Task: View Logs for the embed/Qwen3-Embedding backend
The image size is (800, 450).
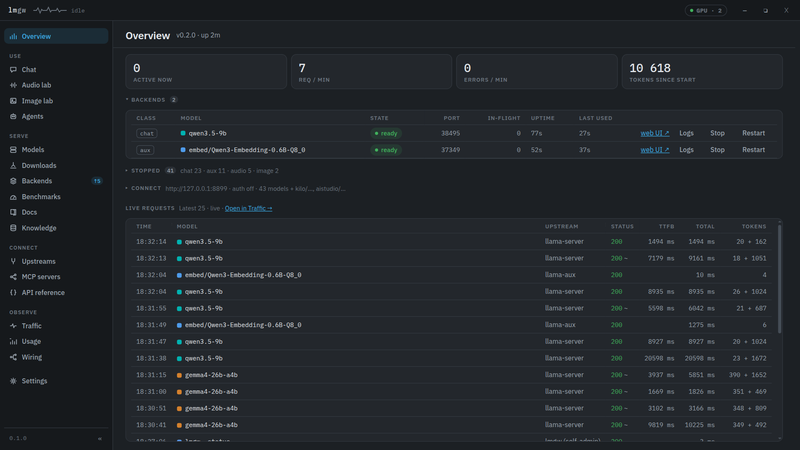Action: [686, 150]
